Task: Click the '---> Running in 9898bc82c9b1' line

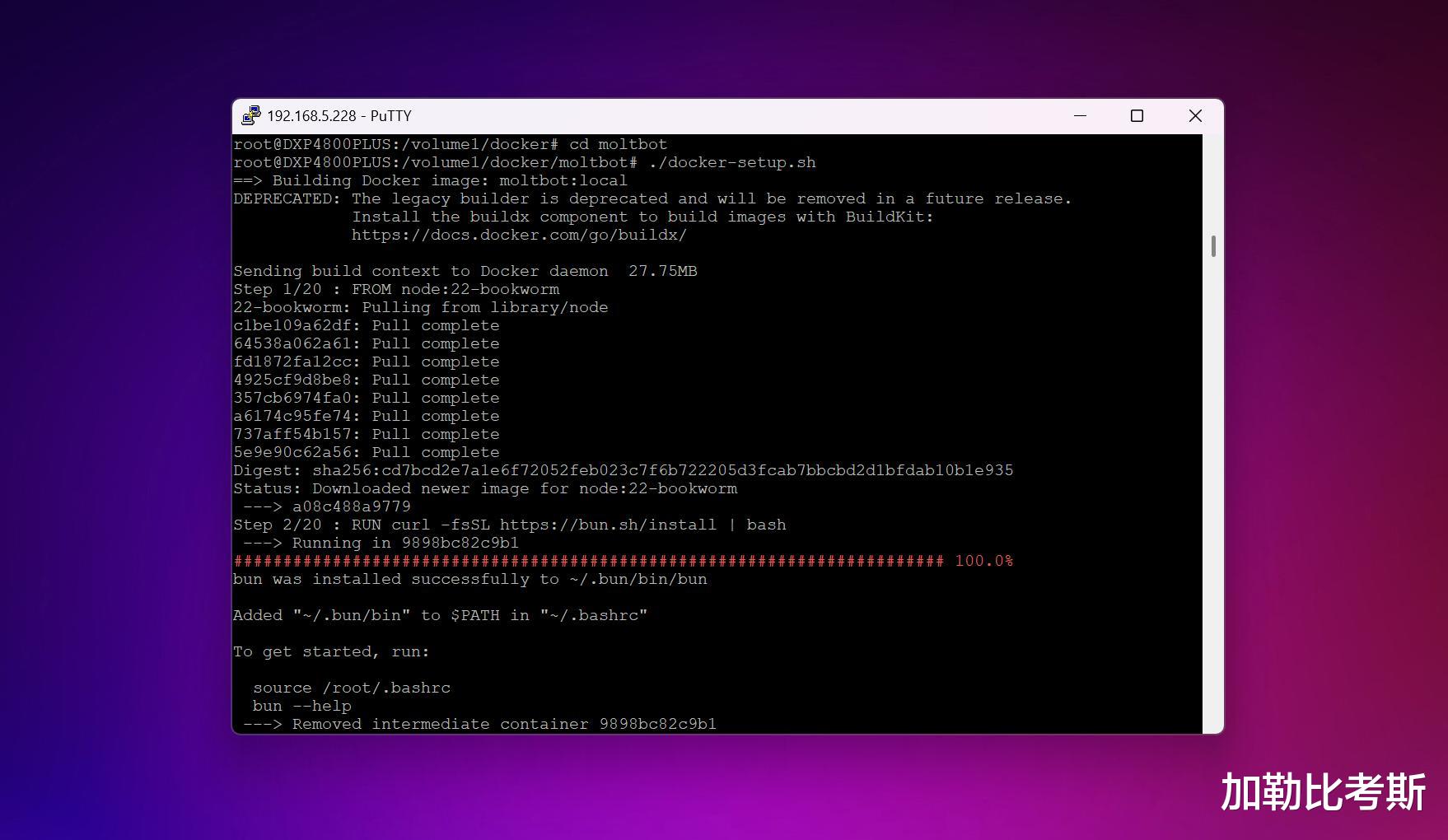Action: click(x=381, y=543)
